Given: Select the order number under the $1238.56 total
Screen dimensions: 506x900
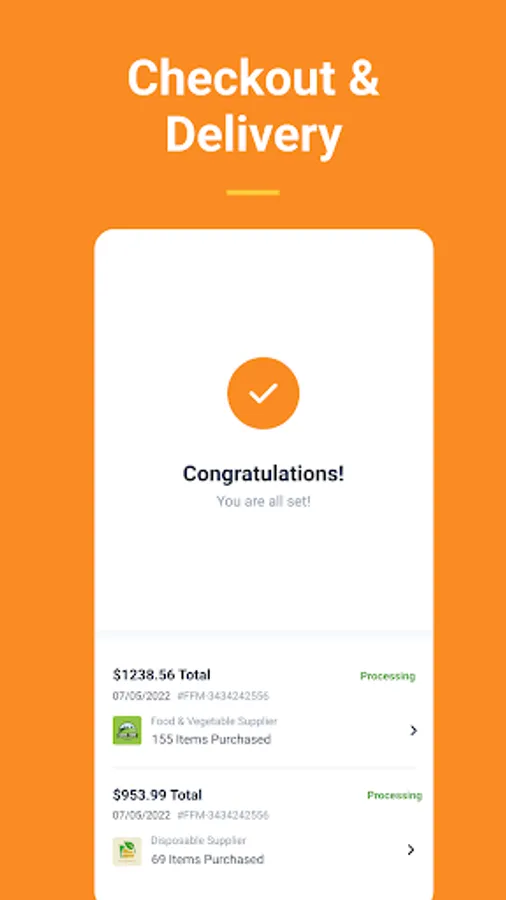Looking at the screenshot, I should (x=223, y=696).
